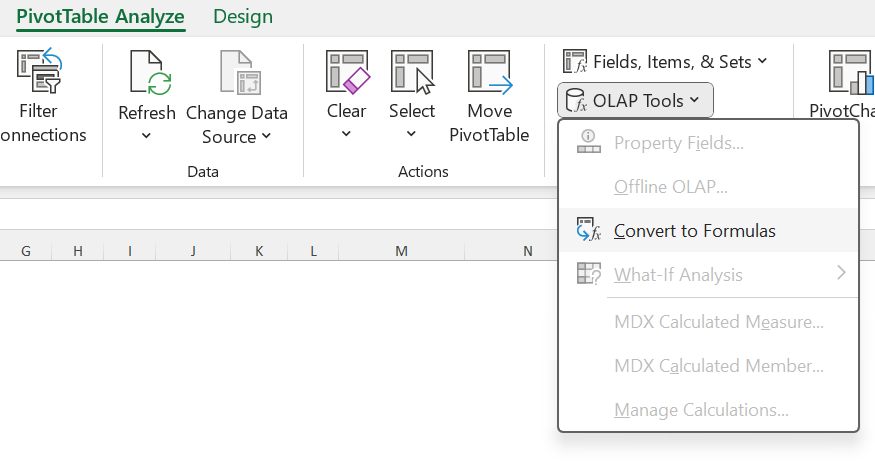Open the Change Data Source dropdown arrow
Viewport: 875px width, 466px height.
tap(266, 136)
